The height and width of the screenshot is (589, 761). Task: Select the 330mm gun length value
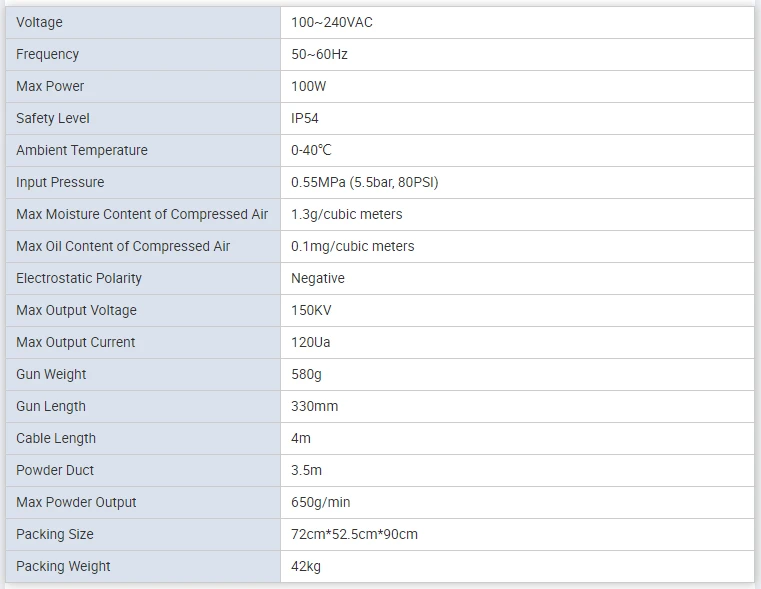[314, 407]
